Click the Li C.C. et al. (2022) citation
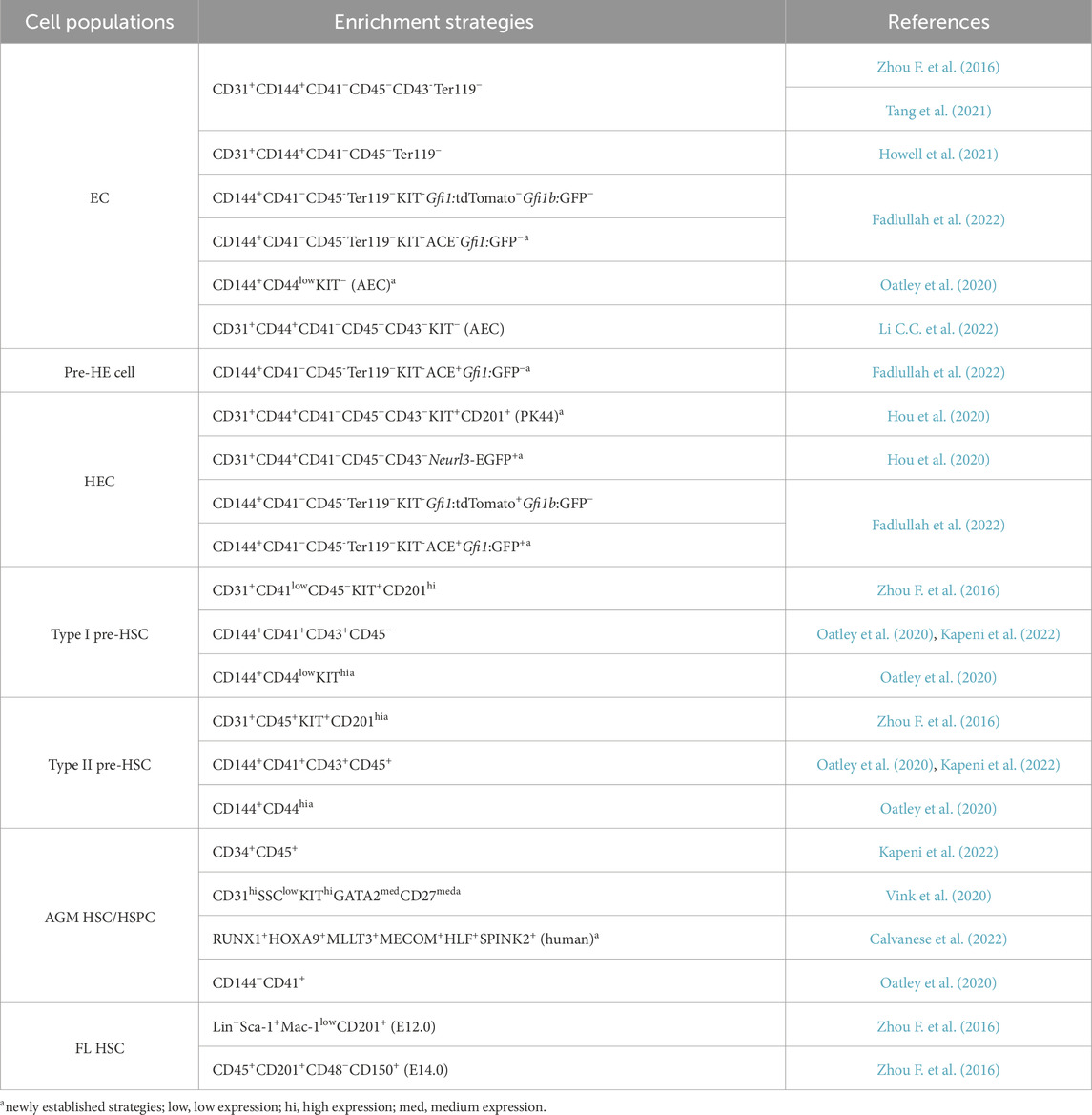 937,329
